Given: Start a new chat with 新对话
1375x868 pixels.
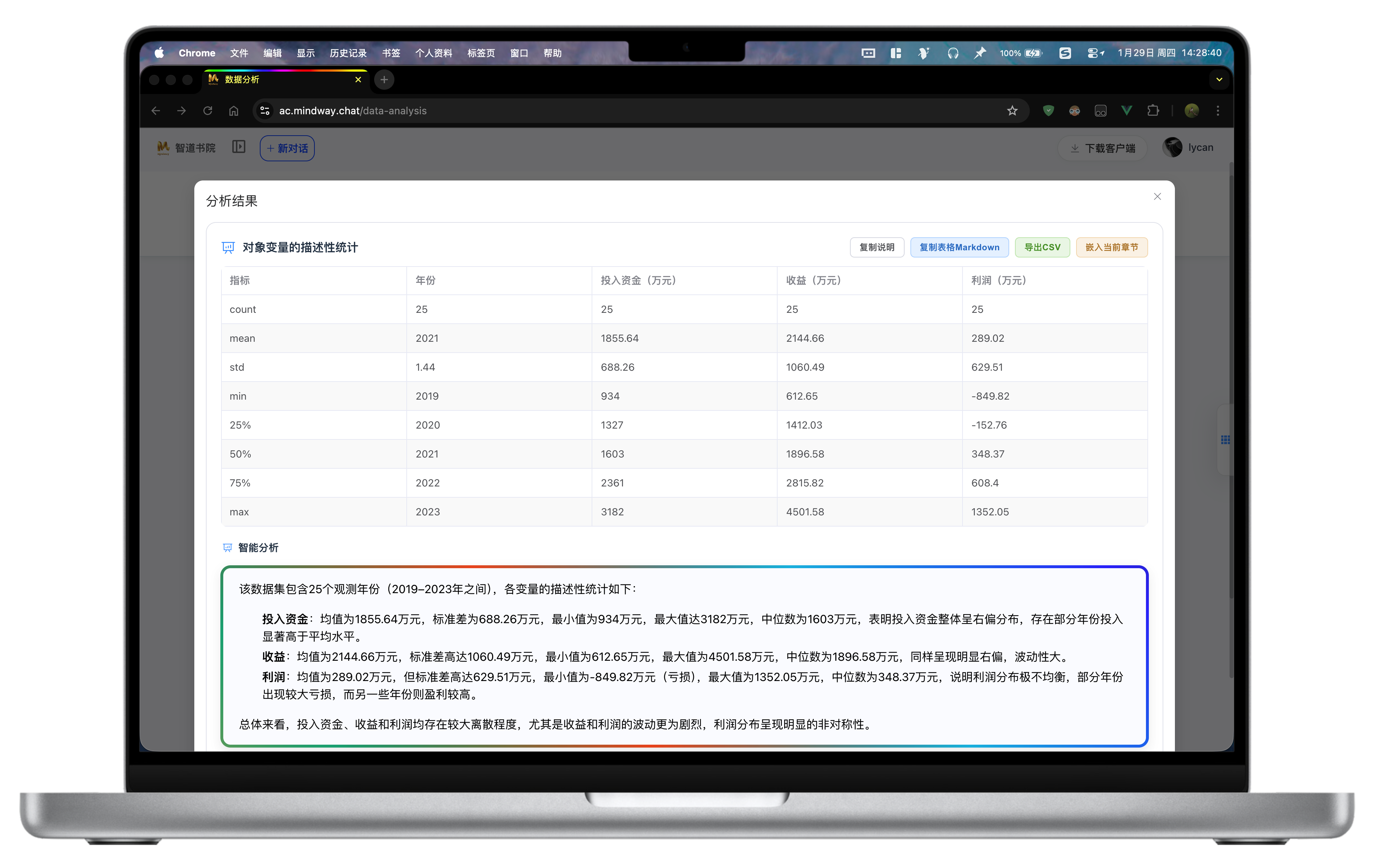Looking at the screenshot, I should (287, 148).
